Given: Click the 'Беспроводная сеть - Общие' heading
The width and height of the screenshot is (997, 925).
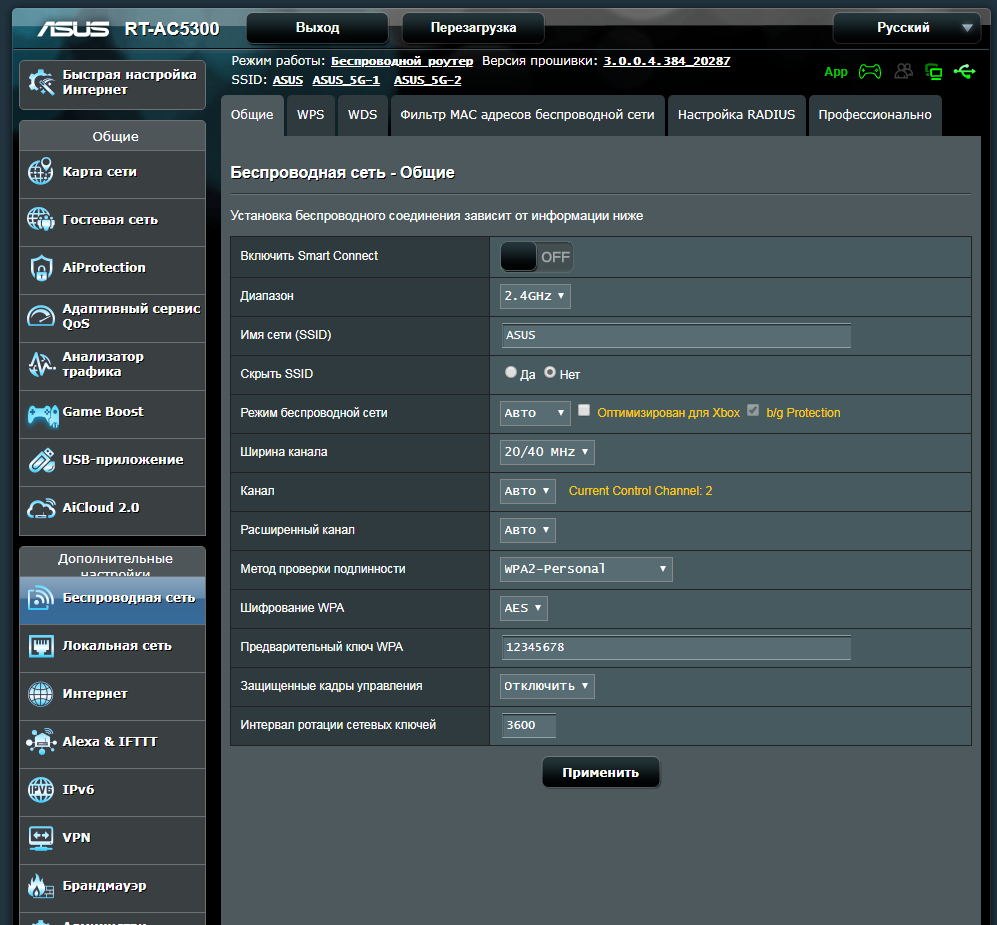Looking at the screenshot, I should (342, 173).
